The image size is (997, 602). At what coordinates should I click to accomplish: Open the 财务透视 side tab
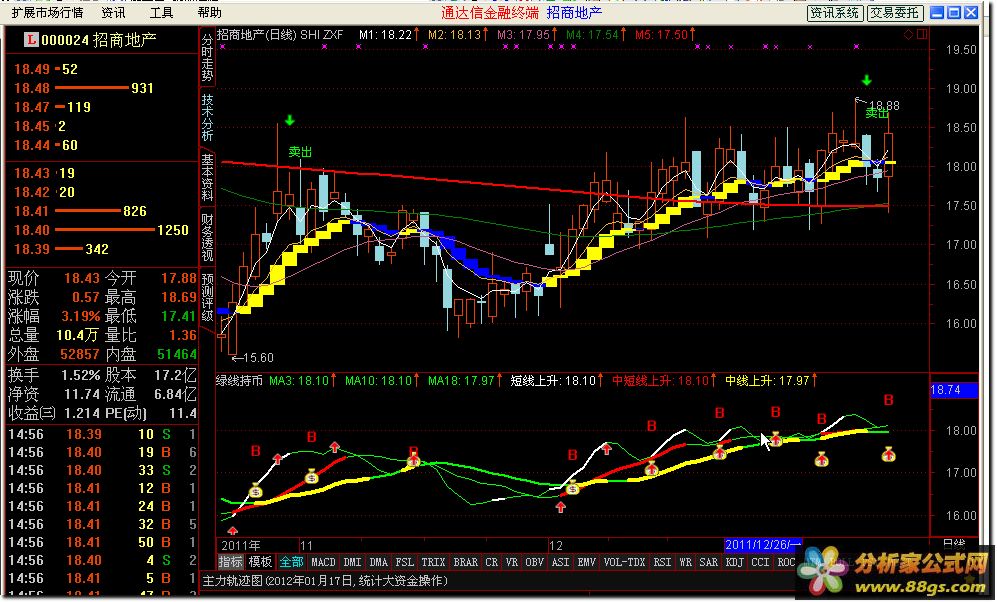click(207, 237)
